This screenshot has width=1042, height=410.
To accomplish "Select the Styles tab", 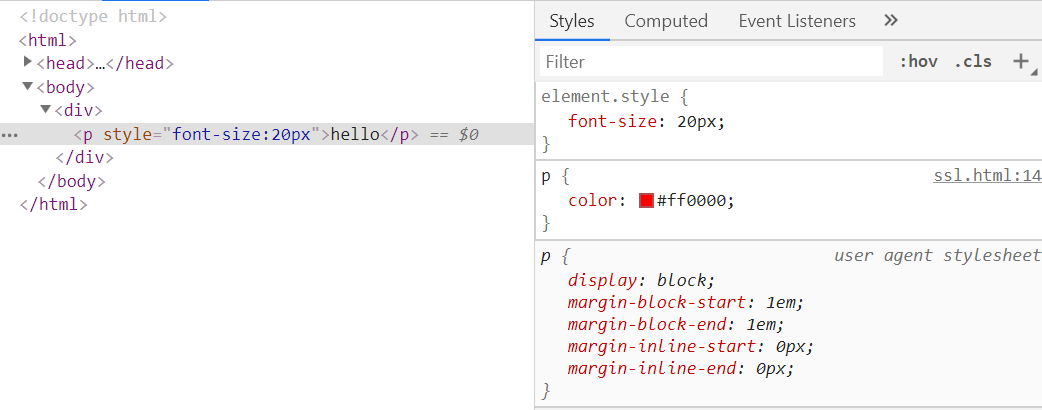I will click(x=572, y=21).
